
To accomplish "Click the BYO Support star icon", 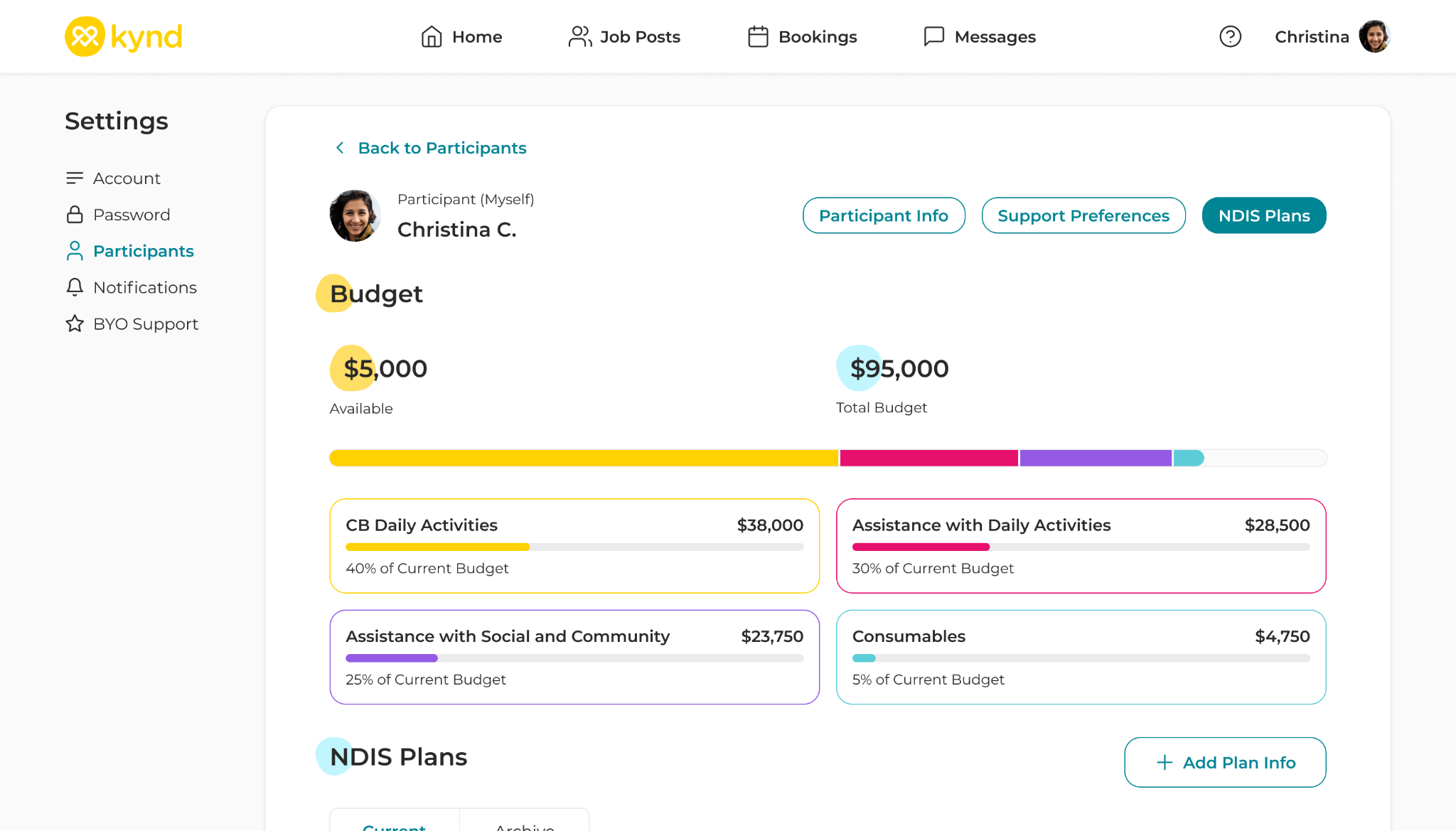I will 75,323.
